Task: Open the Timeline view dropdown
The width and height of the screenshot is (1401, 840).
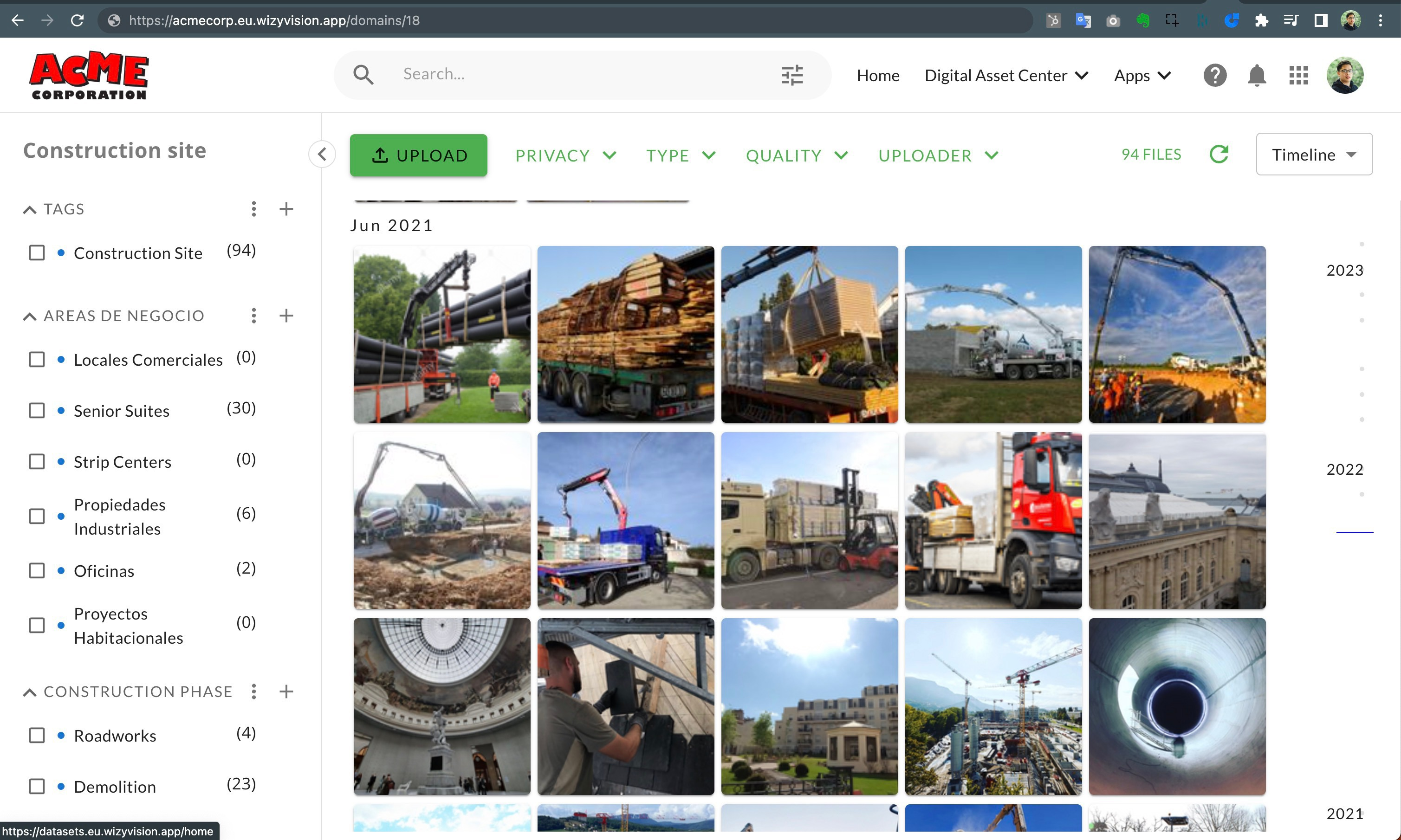Action: click(1314, 155)
